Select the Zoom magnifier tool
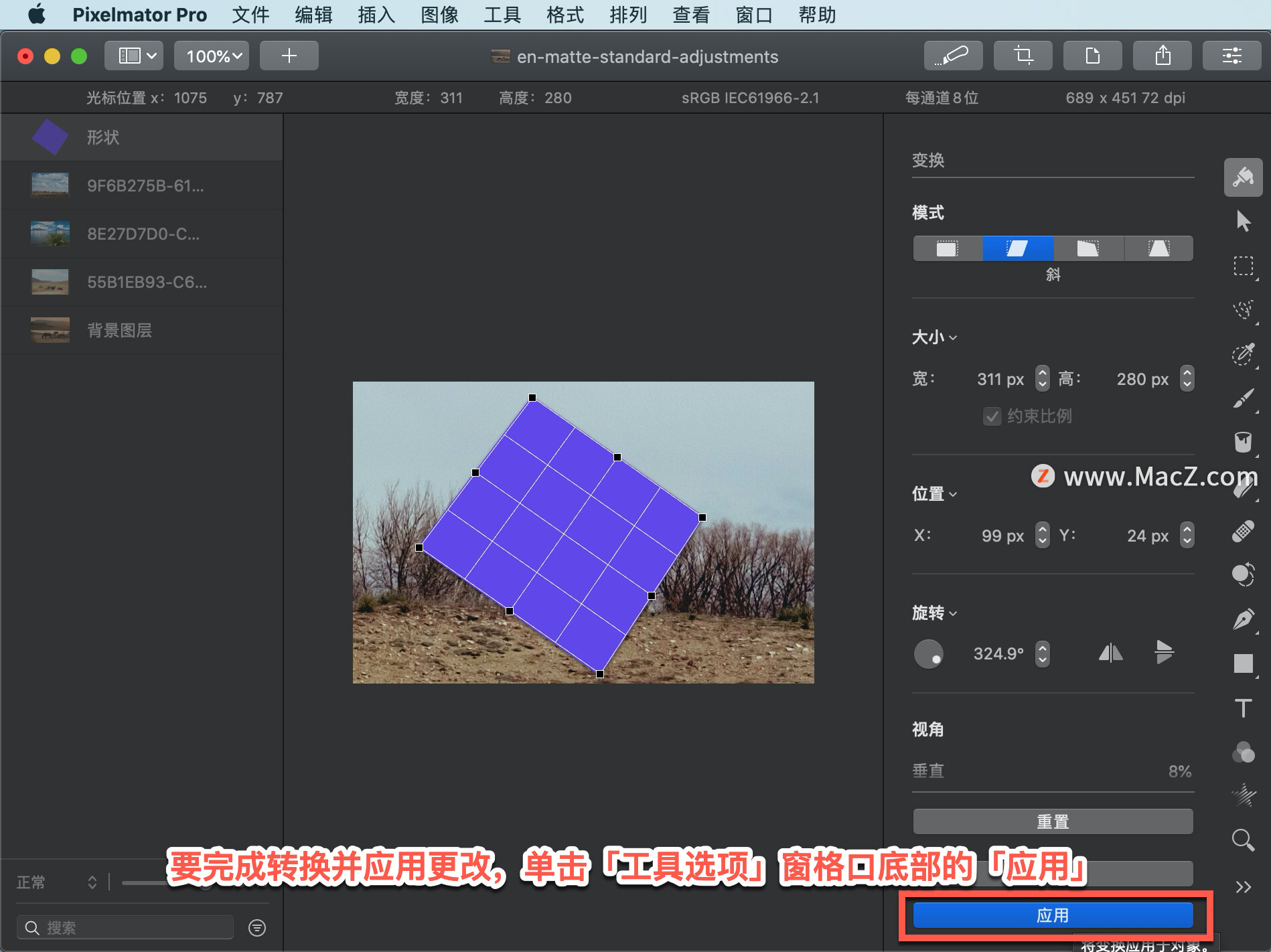Image resolution: width=1271 pixels, height=952 pixels. click(1243, 840)
